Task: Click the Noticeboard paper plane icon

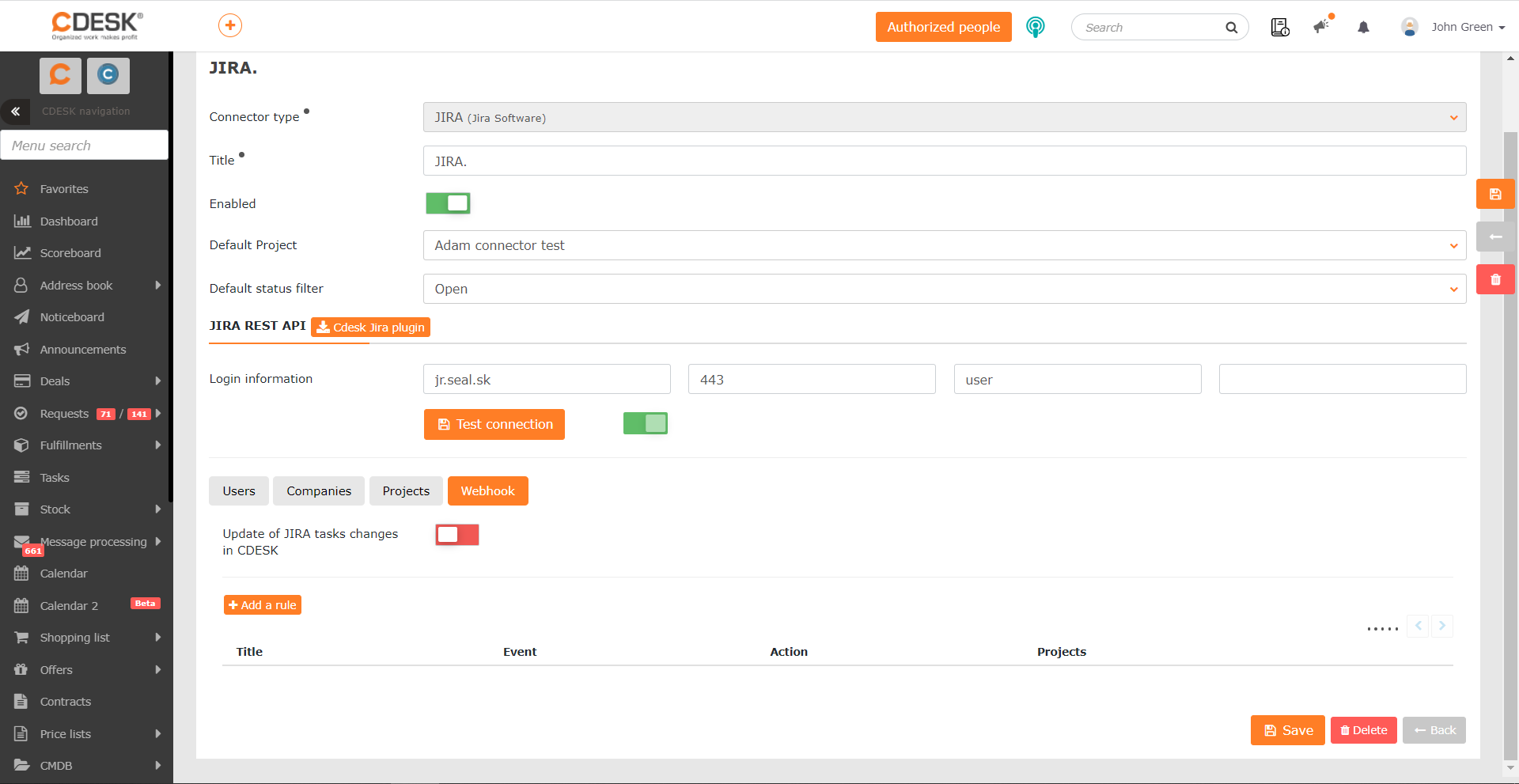Action: [21, 317]
